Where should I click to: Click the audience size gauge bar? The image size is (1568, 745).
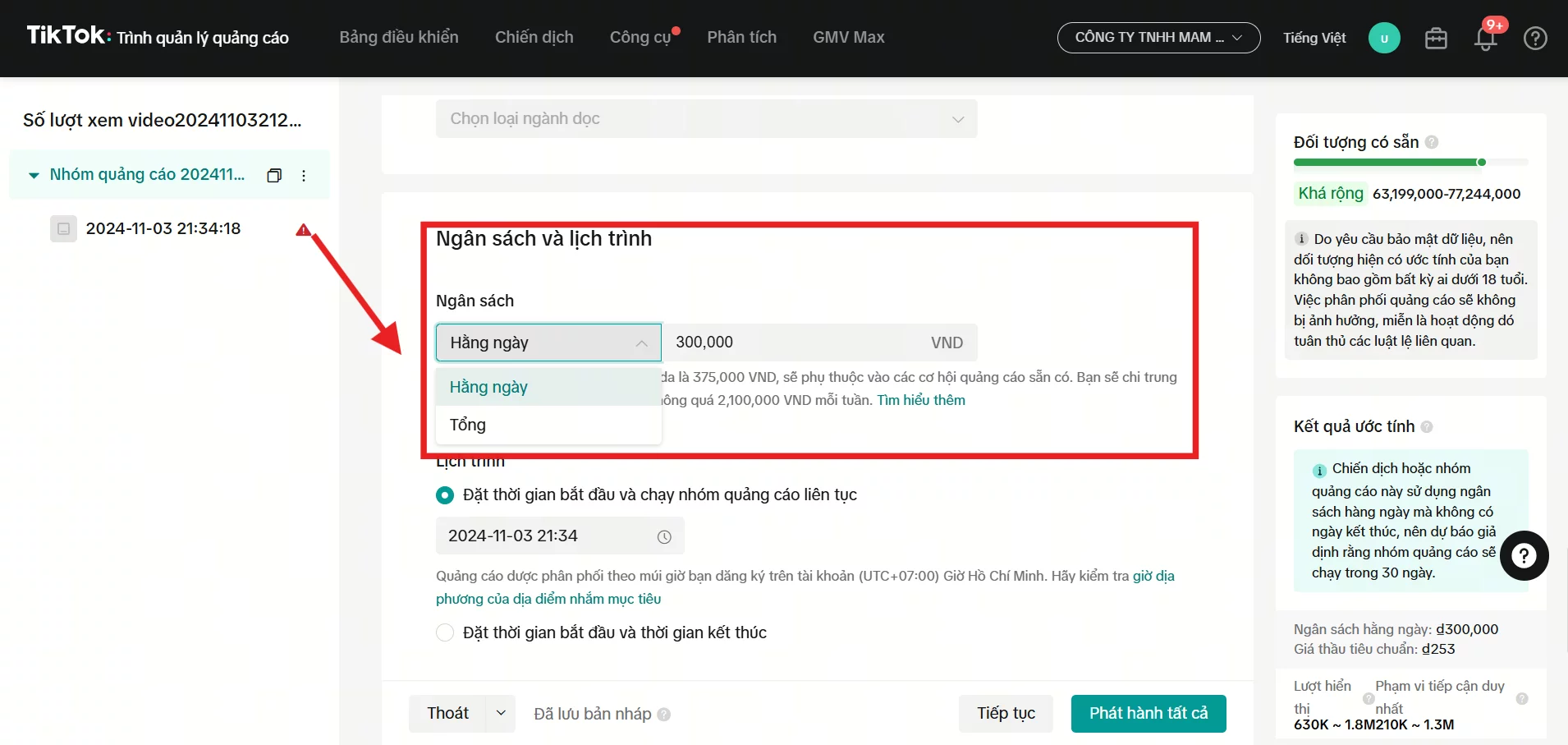click(1410, 163)
